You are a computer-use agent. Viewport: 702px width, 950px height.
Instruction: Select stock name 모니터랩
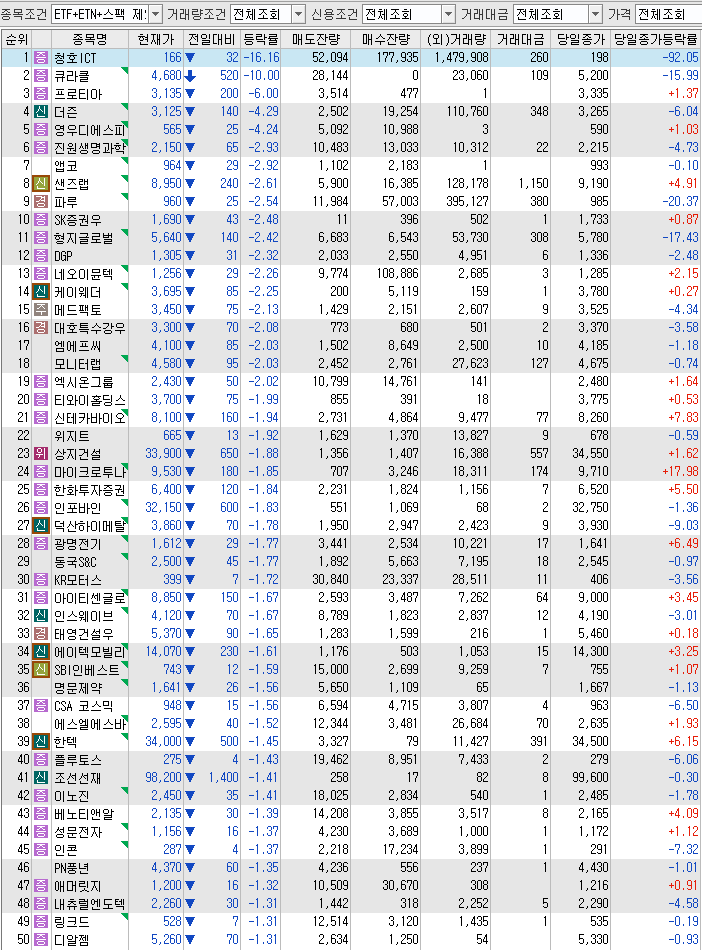(x=78, y=364)
